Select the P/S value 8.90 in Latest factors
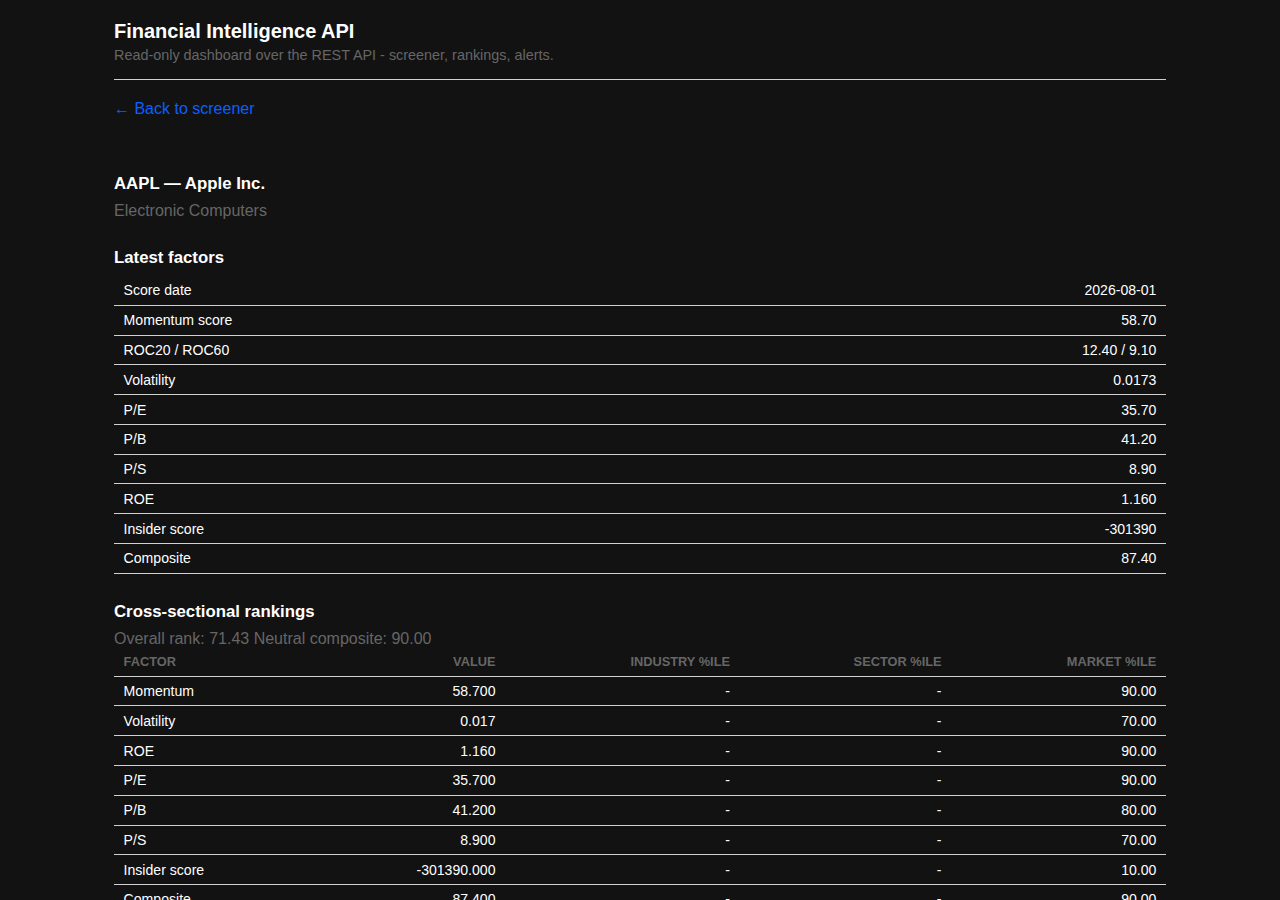Image resolution: width=1280 pixels, height=900 pixels. [x=1142, y=469]
